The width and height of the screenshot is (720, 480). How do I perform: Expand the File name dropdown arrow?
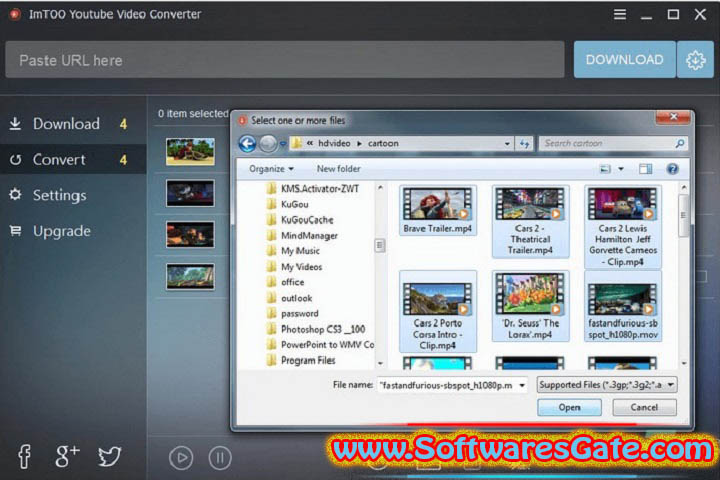(x=522, y=385)
